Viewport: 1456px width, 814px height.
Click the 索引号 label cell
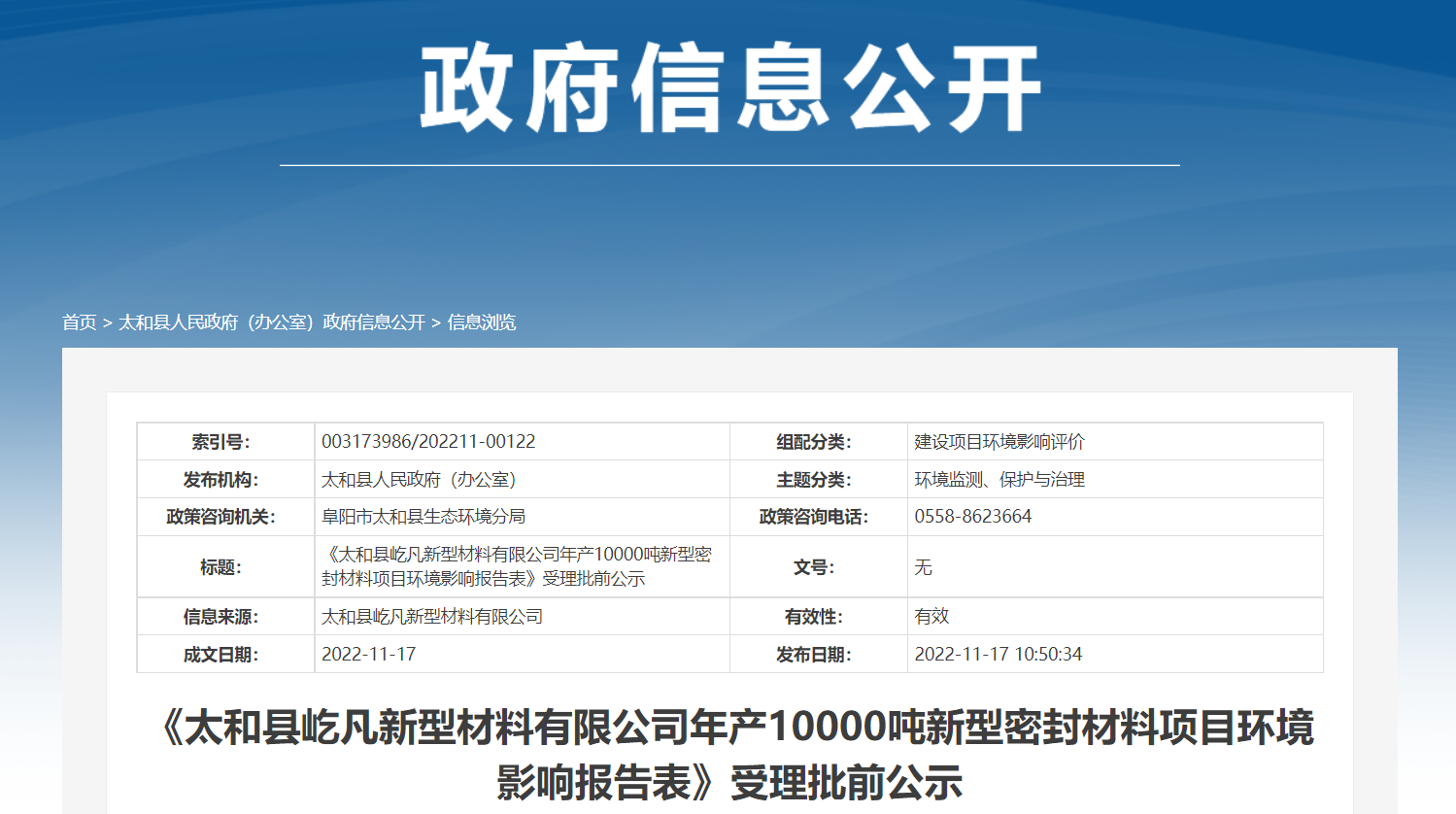pyautogui.click(x=225, y=442)
